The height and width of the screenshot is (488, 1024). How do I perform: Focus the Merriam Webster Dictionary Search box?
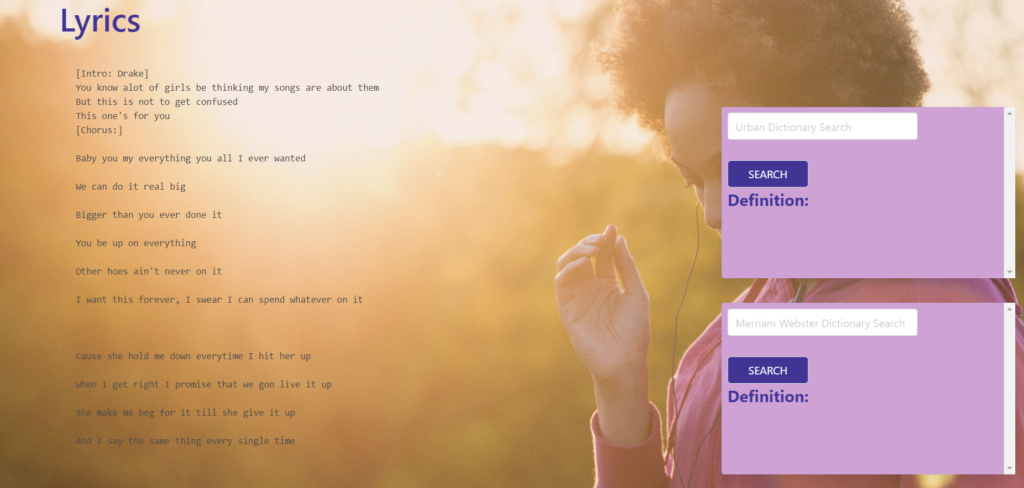(821, 323)
